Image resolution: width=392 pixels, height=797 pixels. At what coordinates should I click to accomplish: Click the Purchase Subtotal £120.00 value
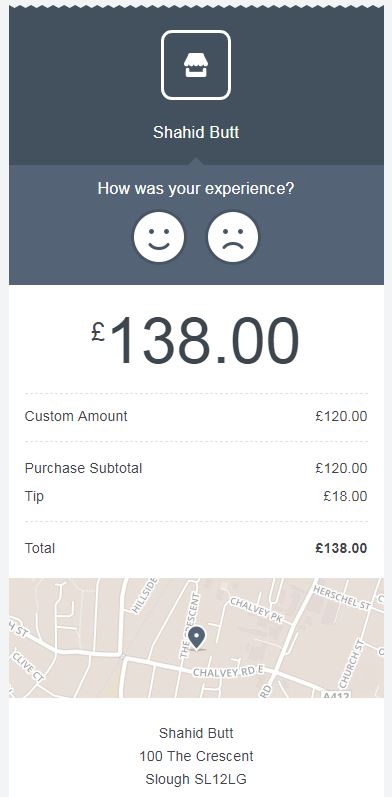click(x=341, y=468)
